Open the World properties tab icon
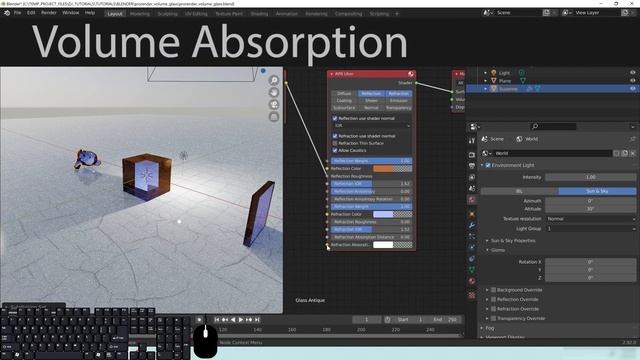 coord(472,200)
